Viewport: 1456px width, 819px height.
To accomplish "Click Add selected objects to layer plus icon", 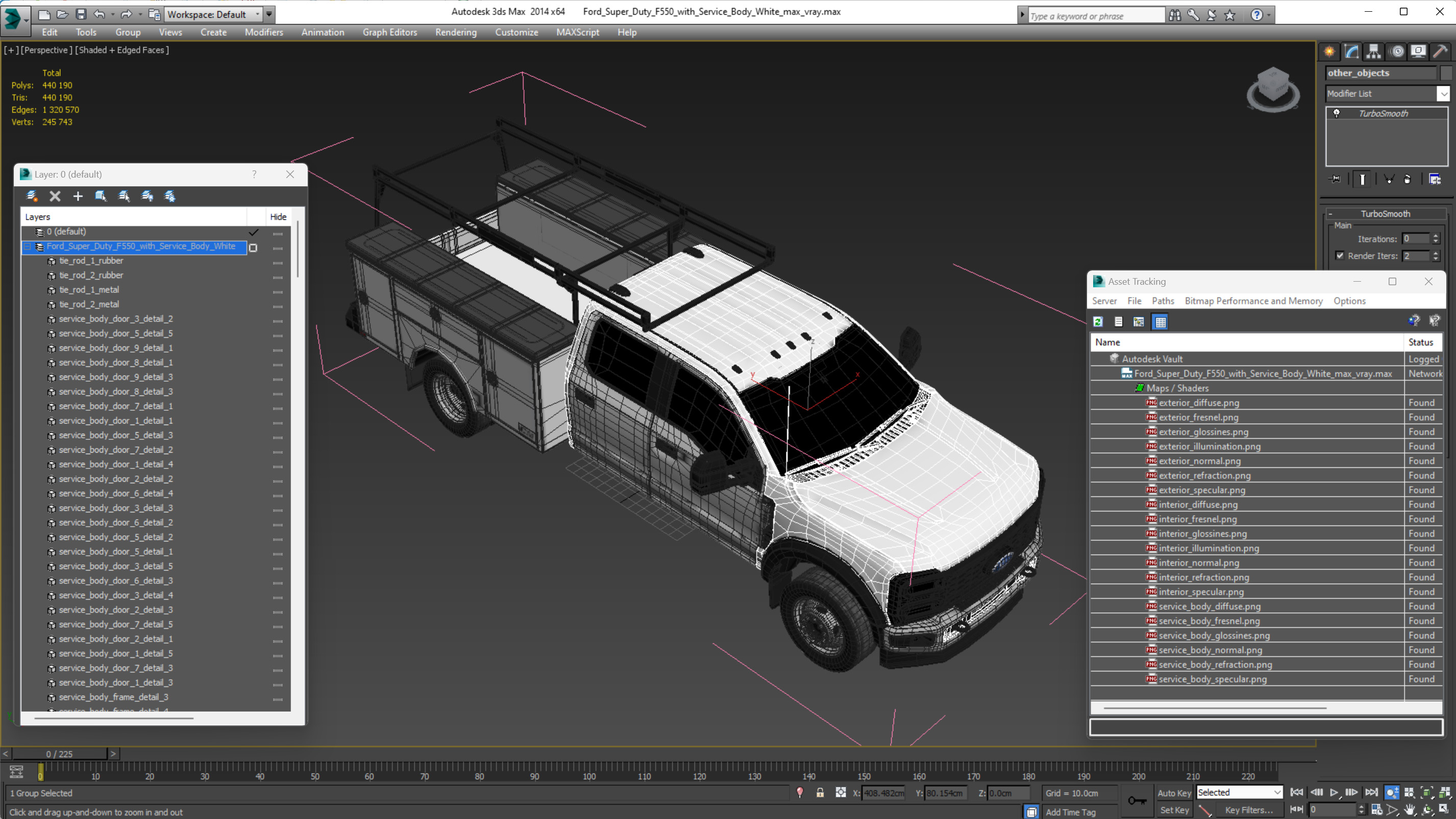I will [x=78, y=196].
